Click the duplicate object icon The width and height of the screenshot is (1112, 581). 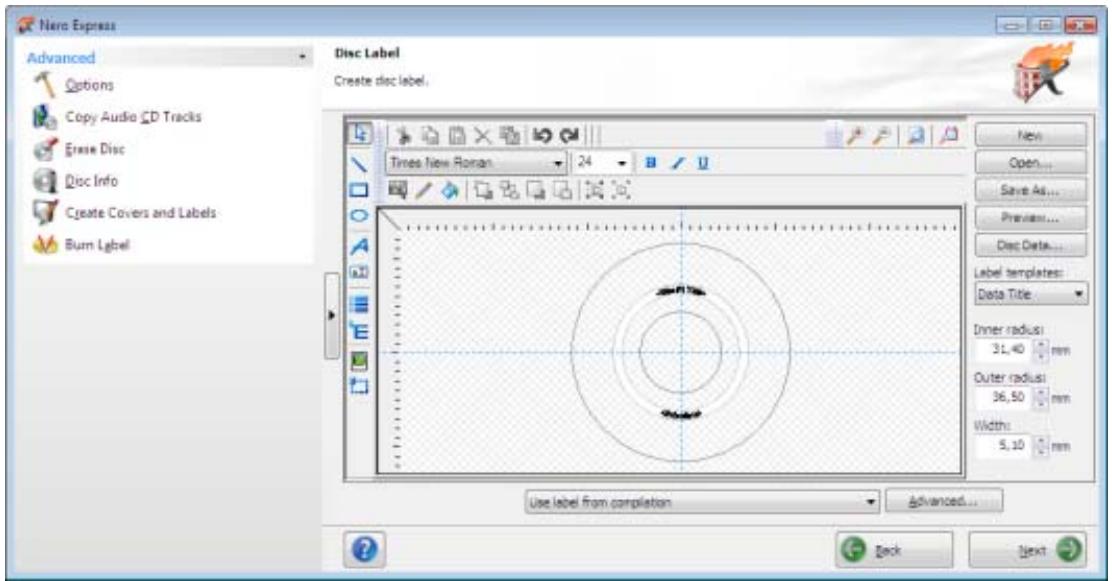509,135
